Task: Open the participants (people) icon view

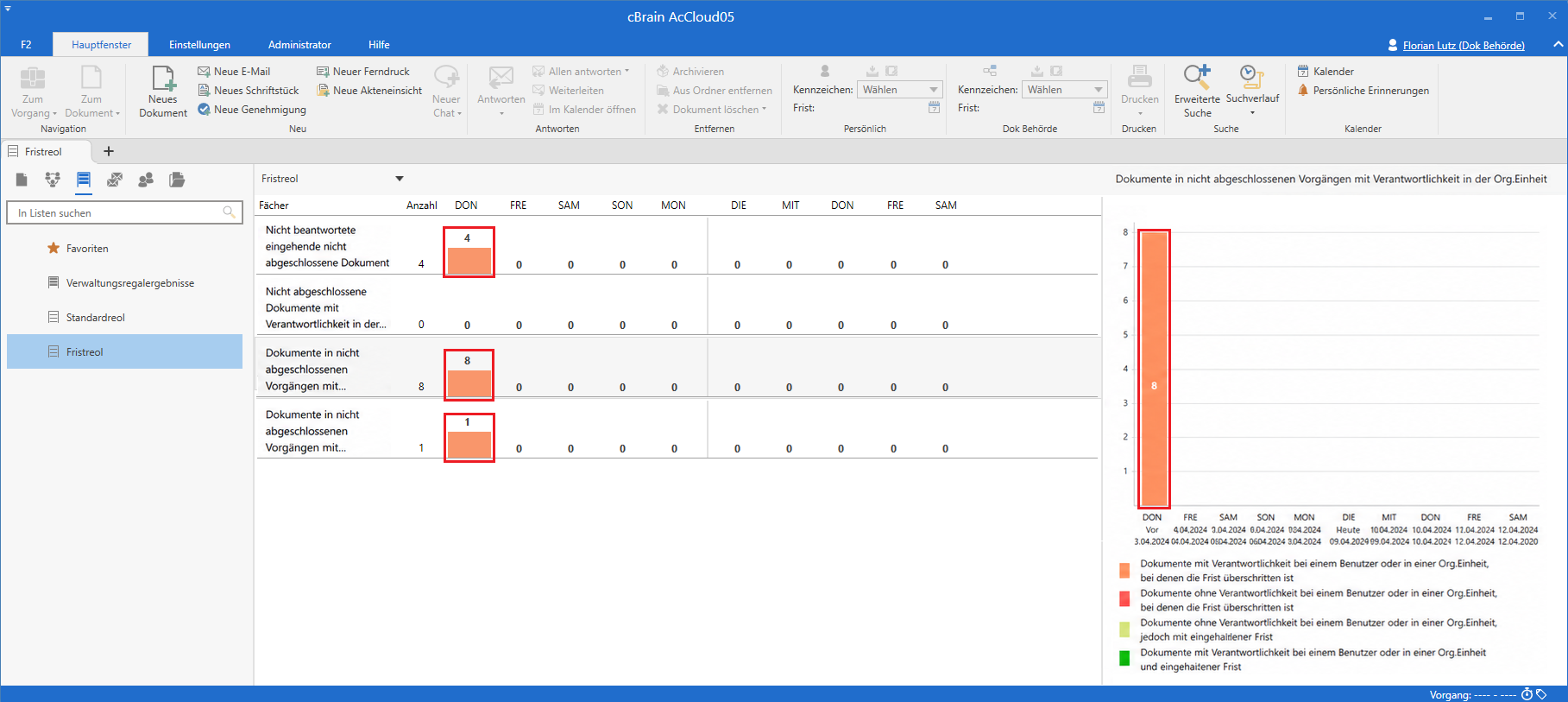Action: point(146,180)
